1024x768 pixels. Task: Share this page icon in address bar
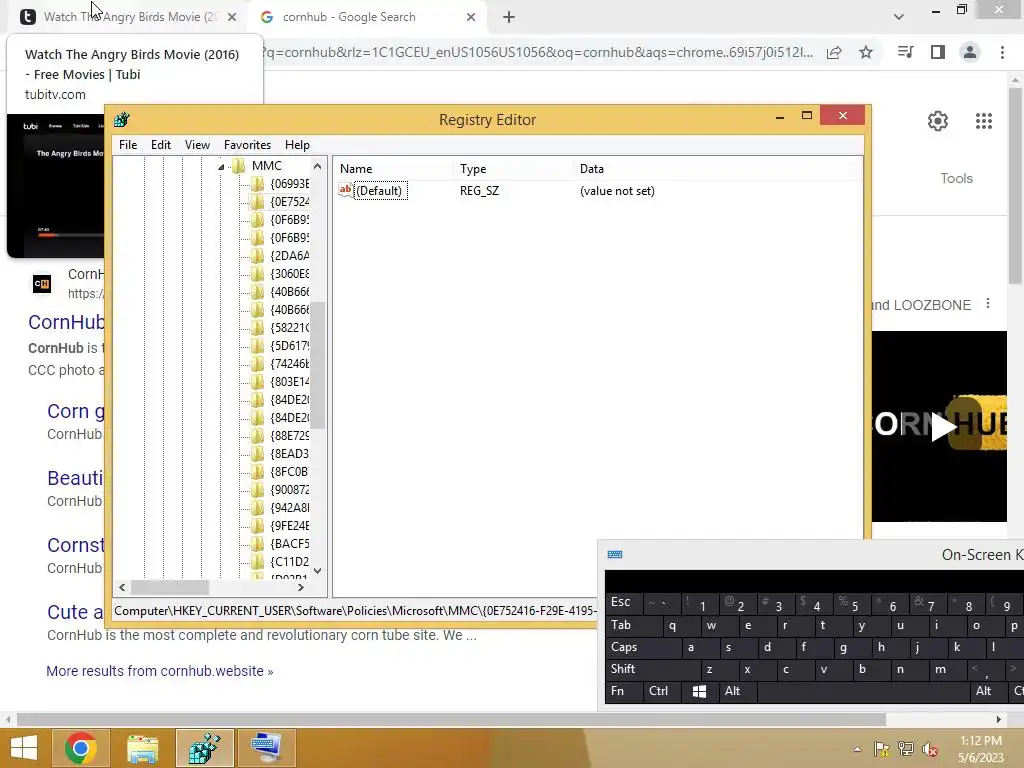point(834,53)
